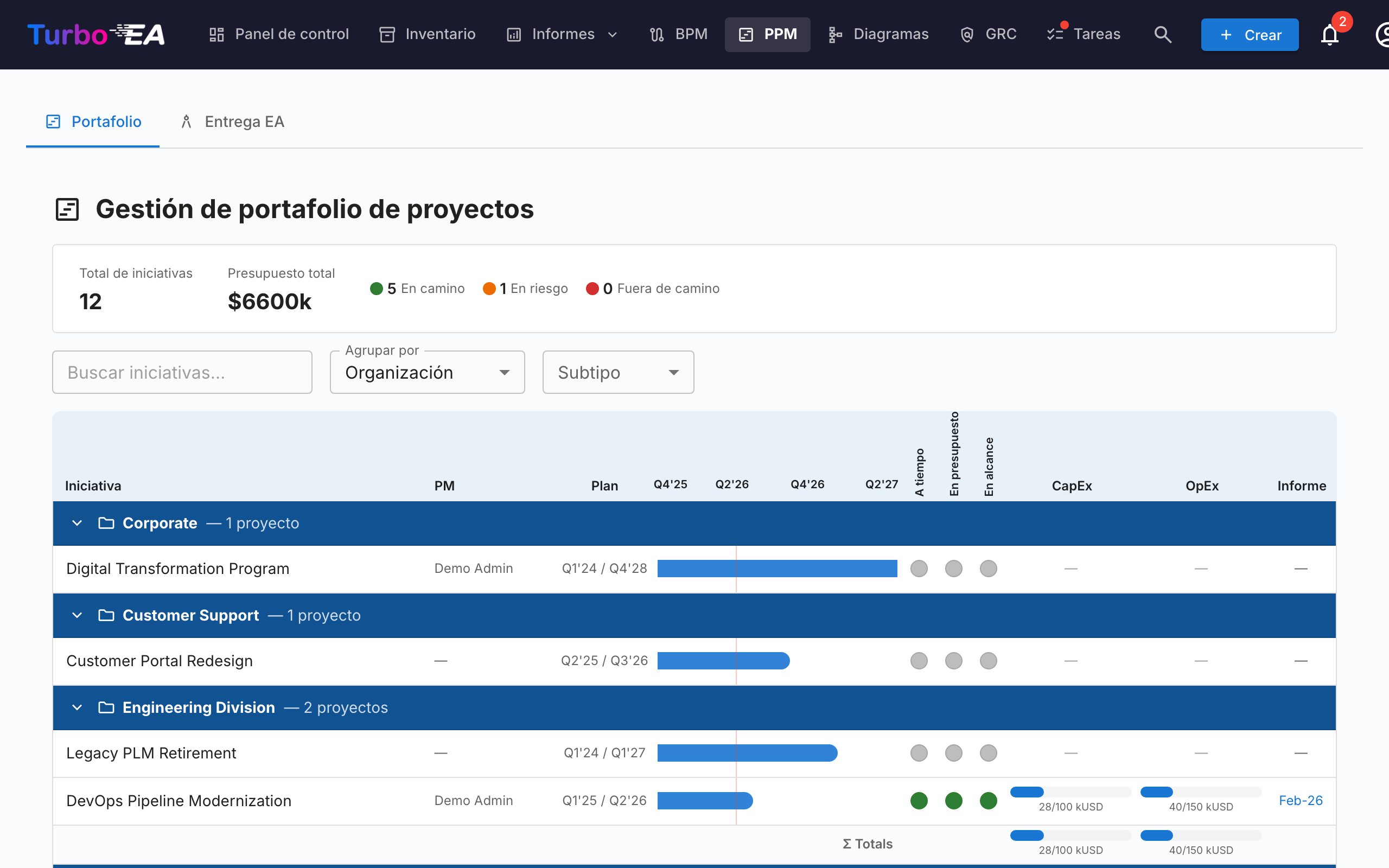Image resolution: width=1389 pixels, height=868 pixels.
Task: Click the CapEx column header
Action: pos(1072,486)
